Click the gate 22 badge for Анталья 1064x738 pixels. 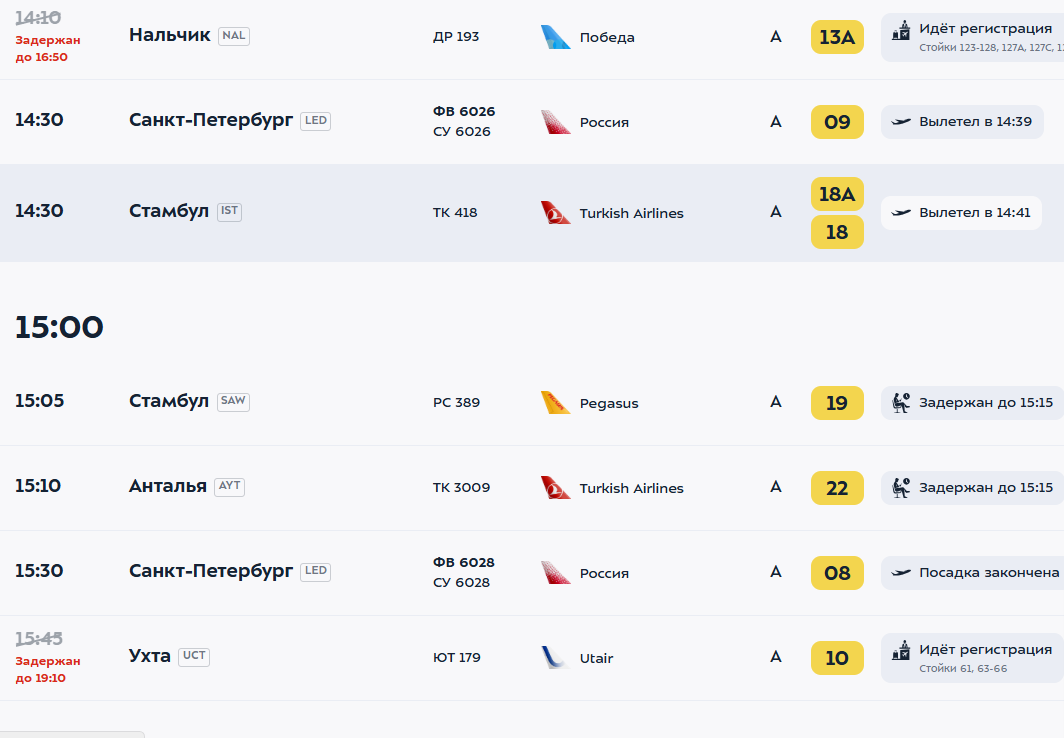pyautogui.click(x=837, y=488)
